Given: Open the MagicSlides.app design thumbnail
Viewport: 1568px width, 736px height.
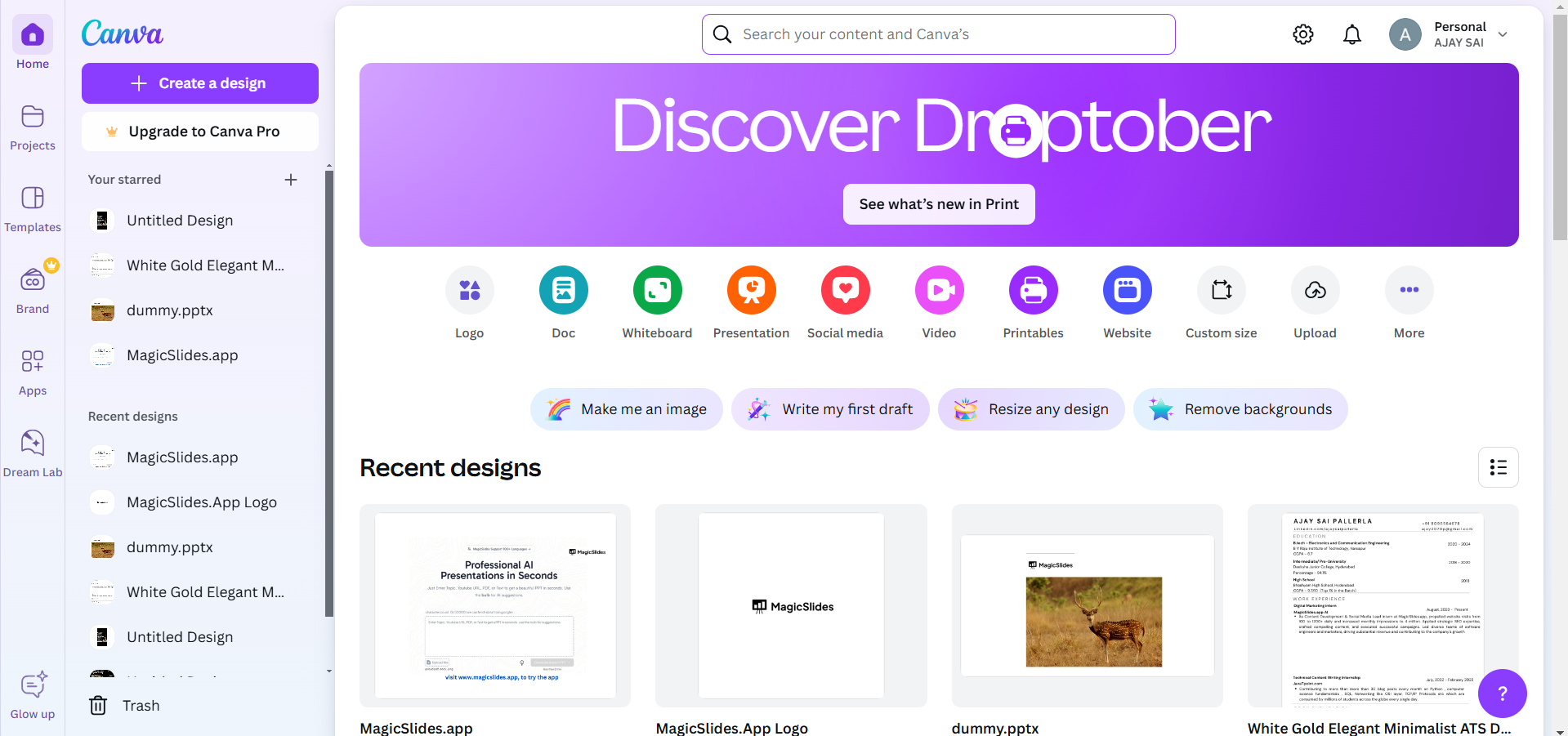Looking at the screenshot, I should coord(495,605).
